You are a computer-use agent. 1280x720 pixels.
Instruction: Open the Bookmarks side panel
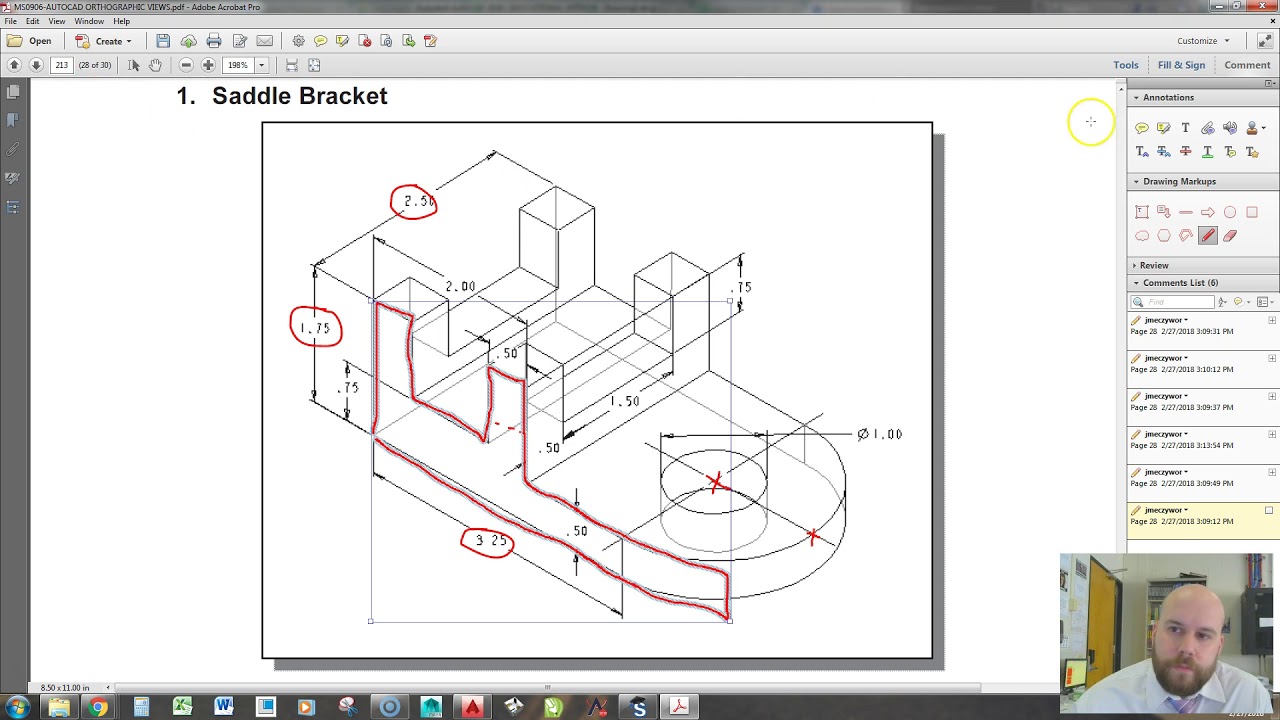click(x=13, y=120)
